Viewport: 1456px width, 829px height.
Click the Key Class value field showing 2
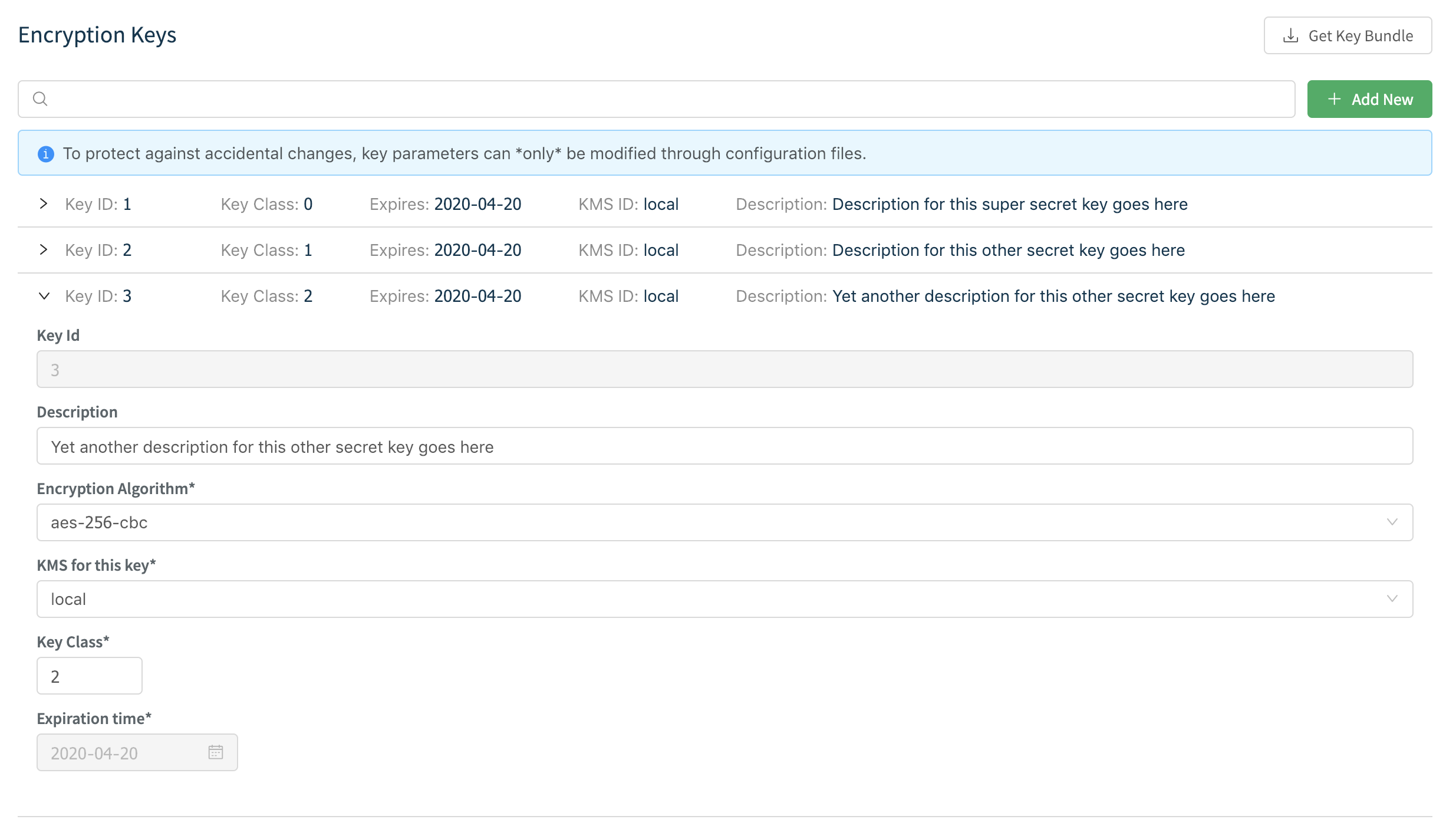(x=89, y=675)
